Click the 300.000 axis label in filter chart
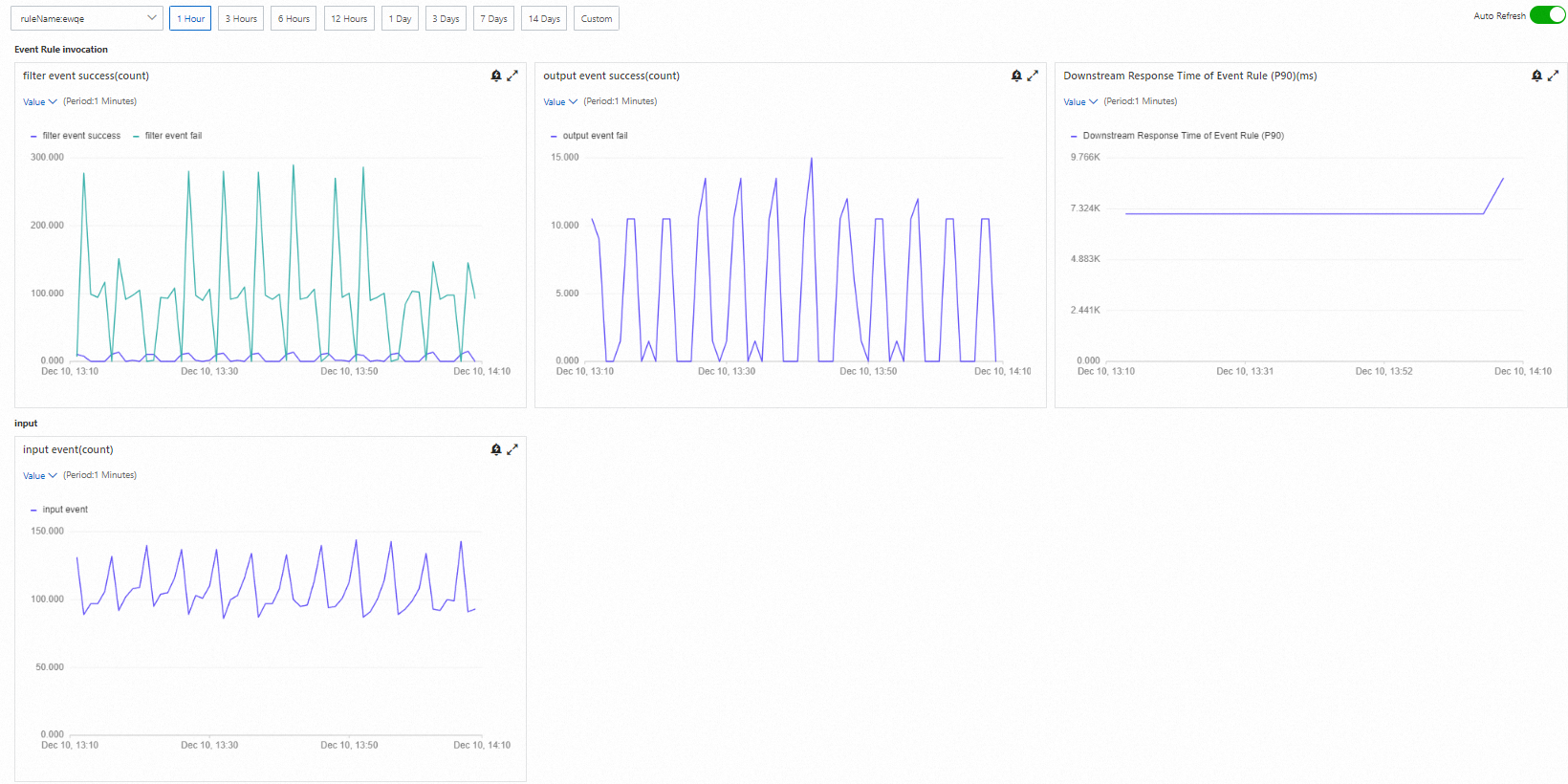The image size is (1568, 784). coord(48,157)
